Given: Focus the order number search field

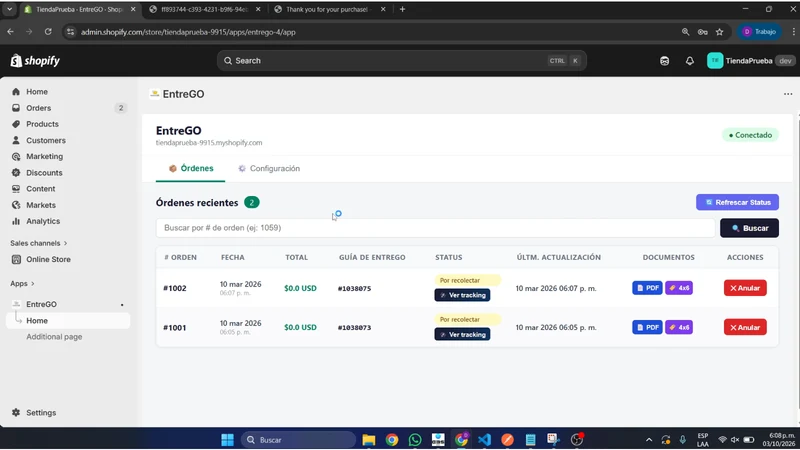Looking at the screenshot, I should point(436,228).
